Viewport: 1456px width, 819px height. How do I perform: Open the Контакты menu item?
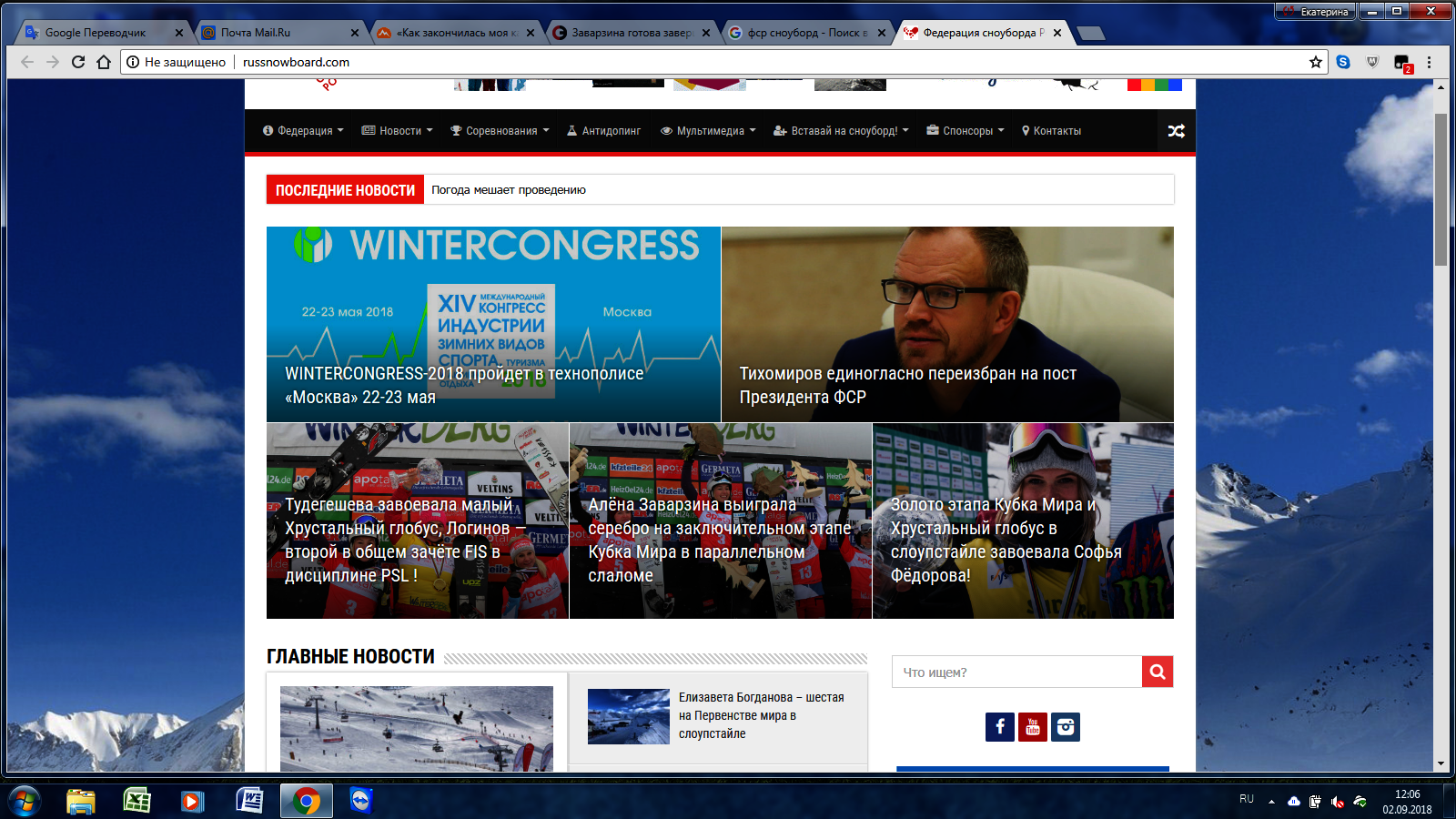(1051, 131)
